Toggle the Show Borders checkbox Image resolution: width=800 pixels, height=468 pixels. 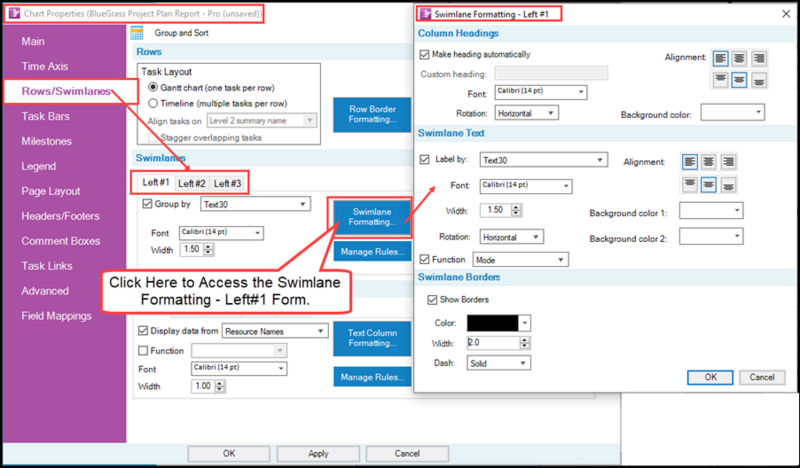coord(432,300)
